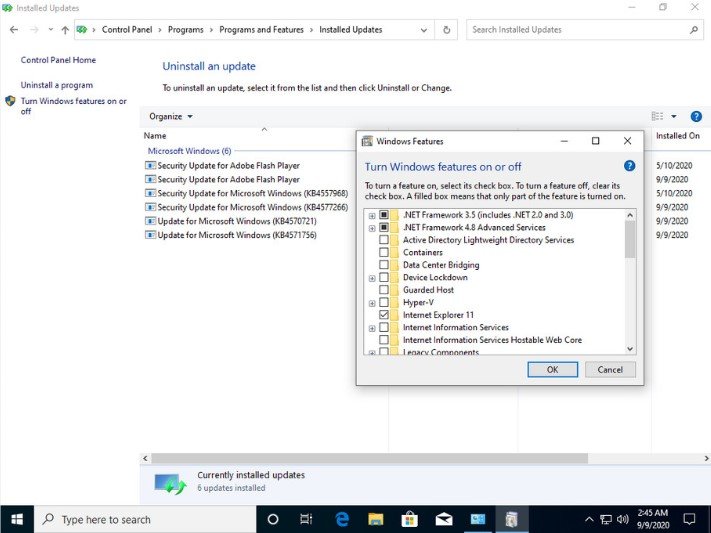This screenshot has height=533, width=711.
Task: Open recent locations dropdown arrow
Action: [51, 29]
